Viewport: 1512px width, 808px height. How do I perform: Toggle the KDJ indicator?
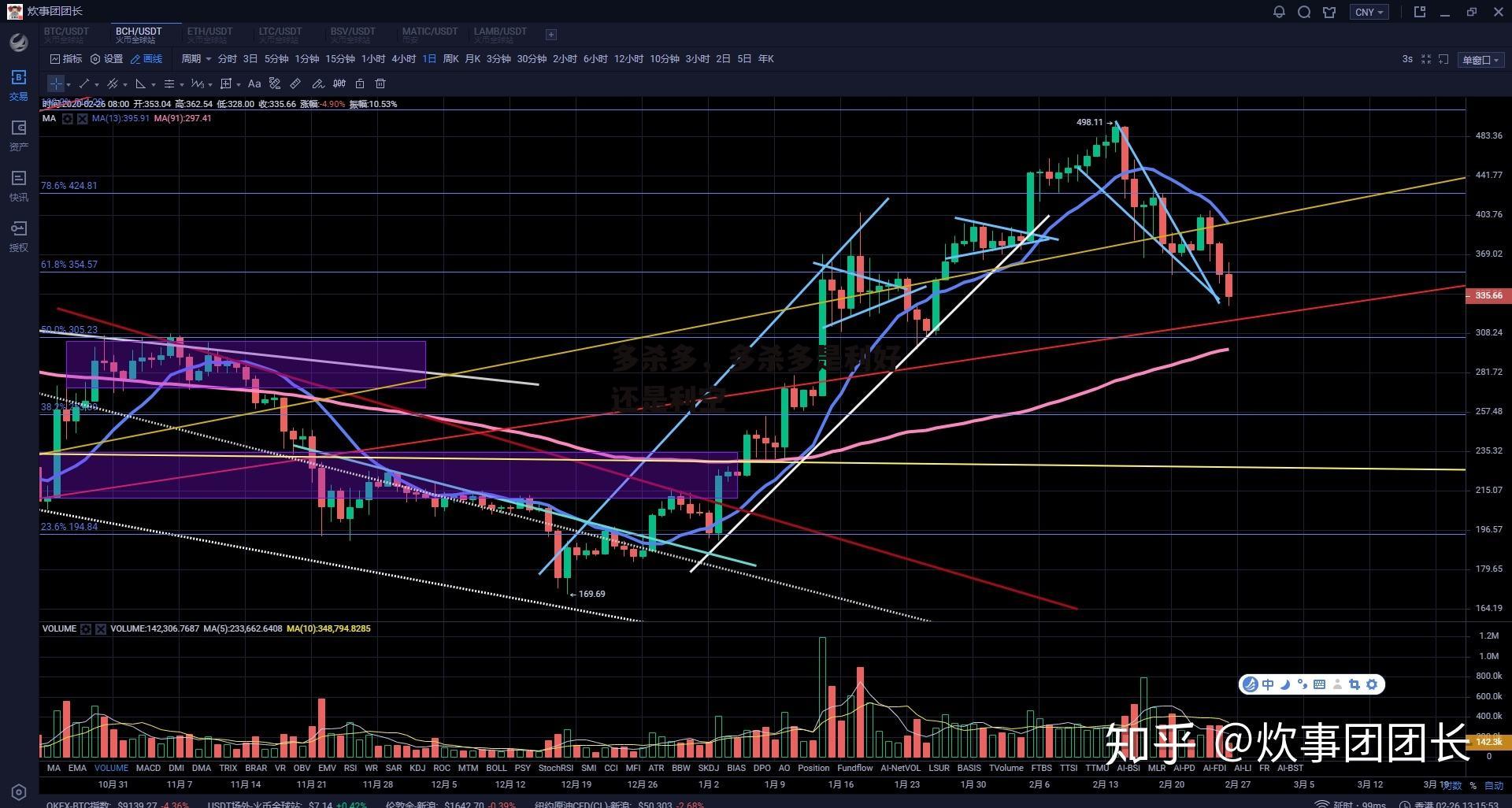[417, 768]
